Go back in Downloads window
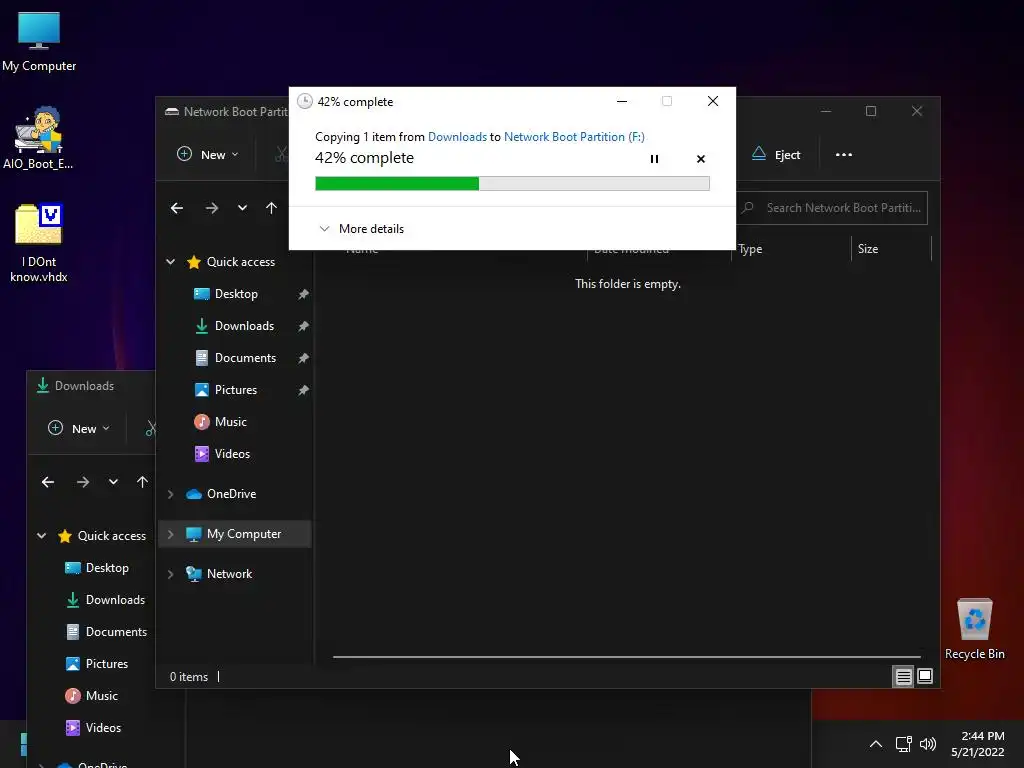This screenshot has height=768, width=1024. pos(48,482)
